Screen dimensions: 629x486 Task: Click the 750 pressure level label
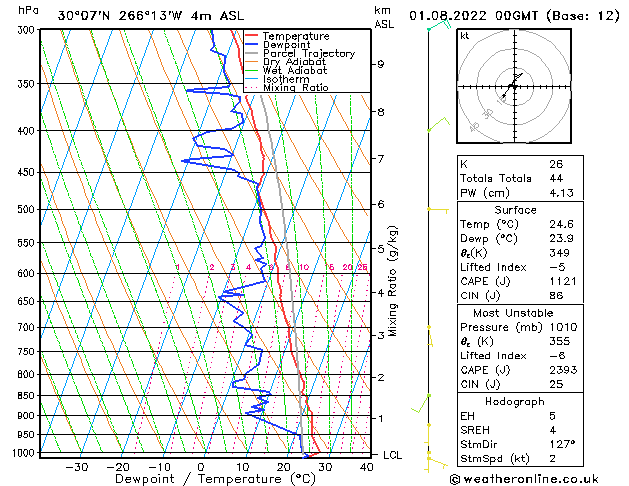point(28,352)
